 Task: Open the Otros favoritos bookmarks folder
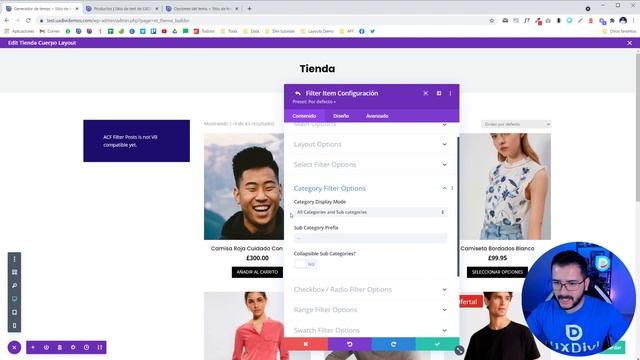click(x=619, y=31)
